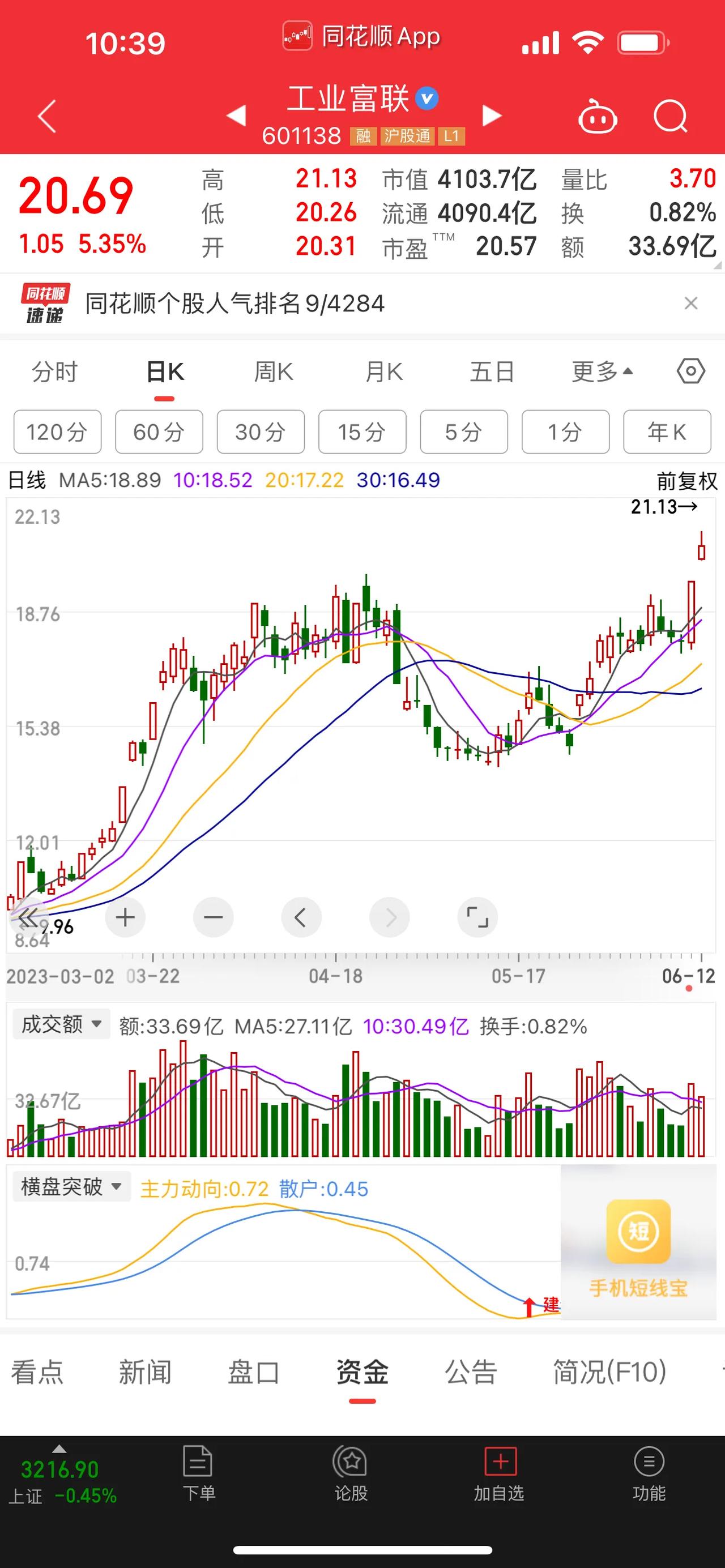
Task: Tap the 主力动向:0.72 label
Action: [204, 1189]
